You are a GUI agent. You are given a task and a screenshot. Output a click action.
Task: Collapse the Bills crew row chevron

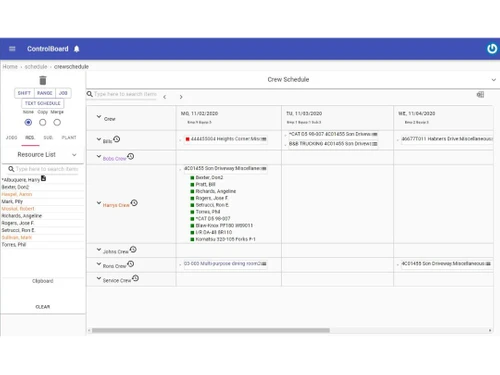pos(99,139)
